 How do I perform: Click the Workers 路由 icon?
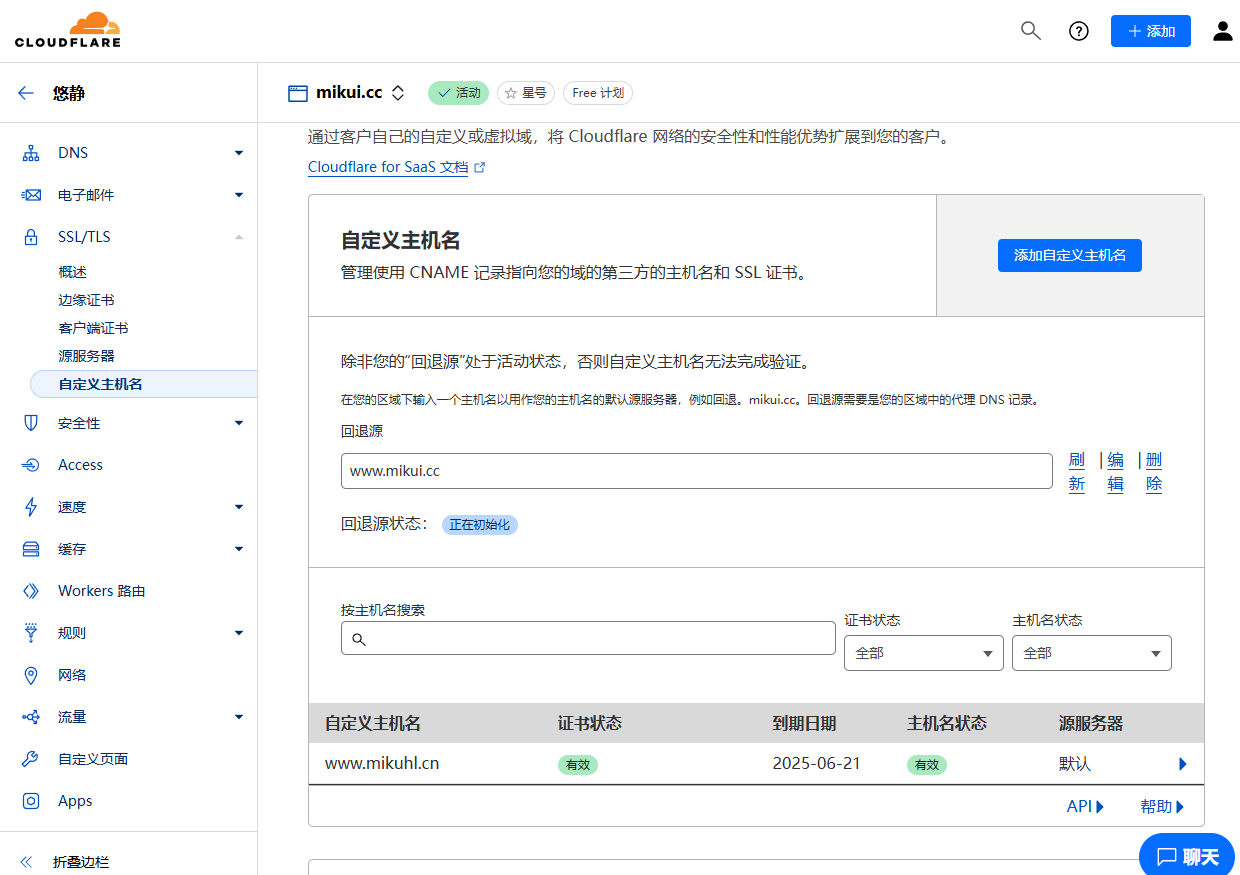(x=31, y=591)
